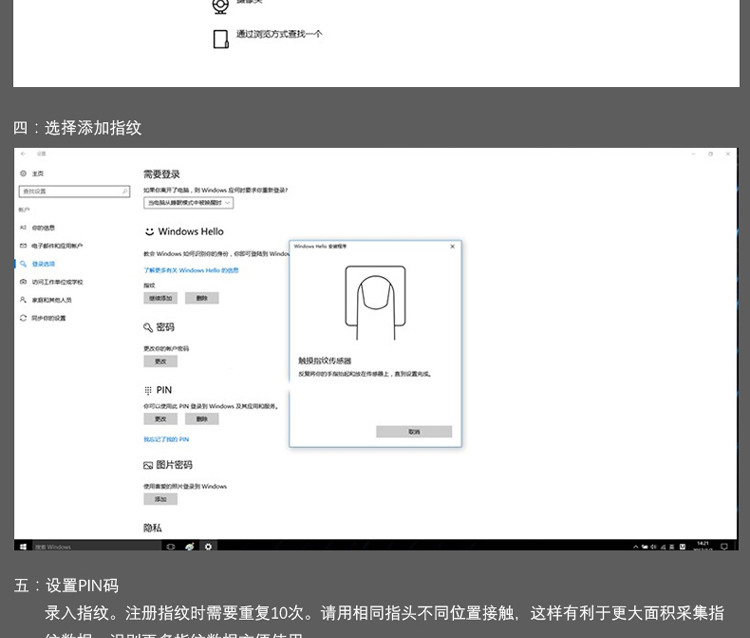The height and width of the screenshot is (638, 750).
Task: Click the magnifier icon in the settings search box
Action: click(x=124, y=191)
